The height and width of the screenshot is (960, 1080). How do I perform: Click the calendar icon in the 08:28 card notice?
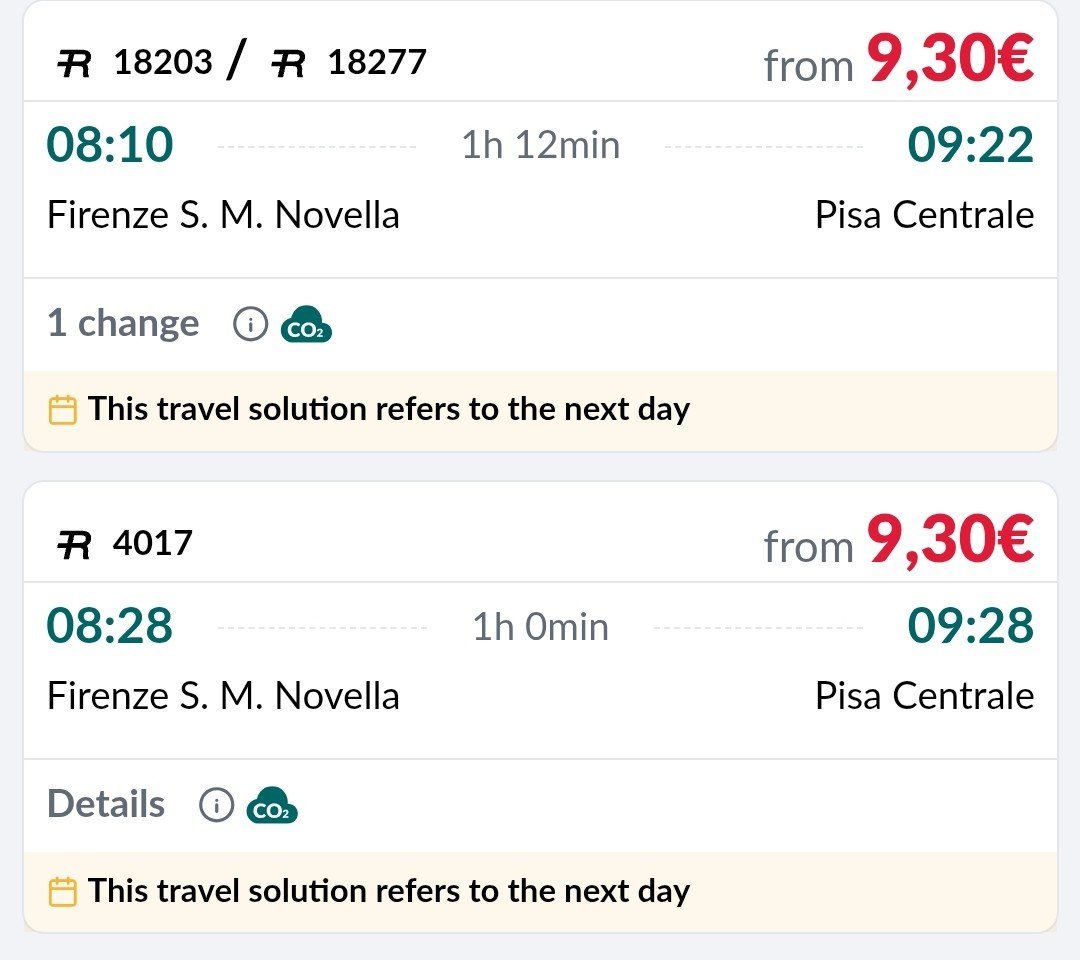(x=63, y=891)
